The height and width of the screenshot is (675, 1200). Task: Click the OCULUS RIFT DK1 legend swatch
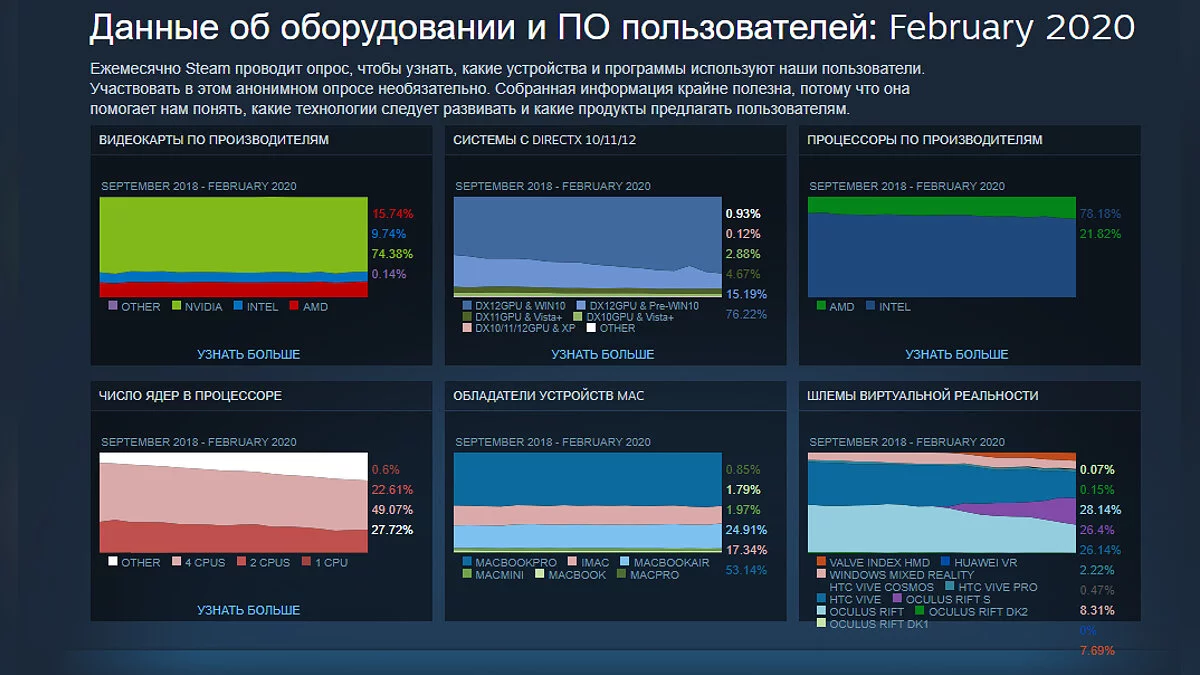821,623
